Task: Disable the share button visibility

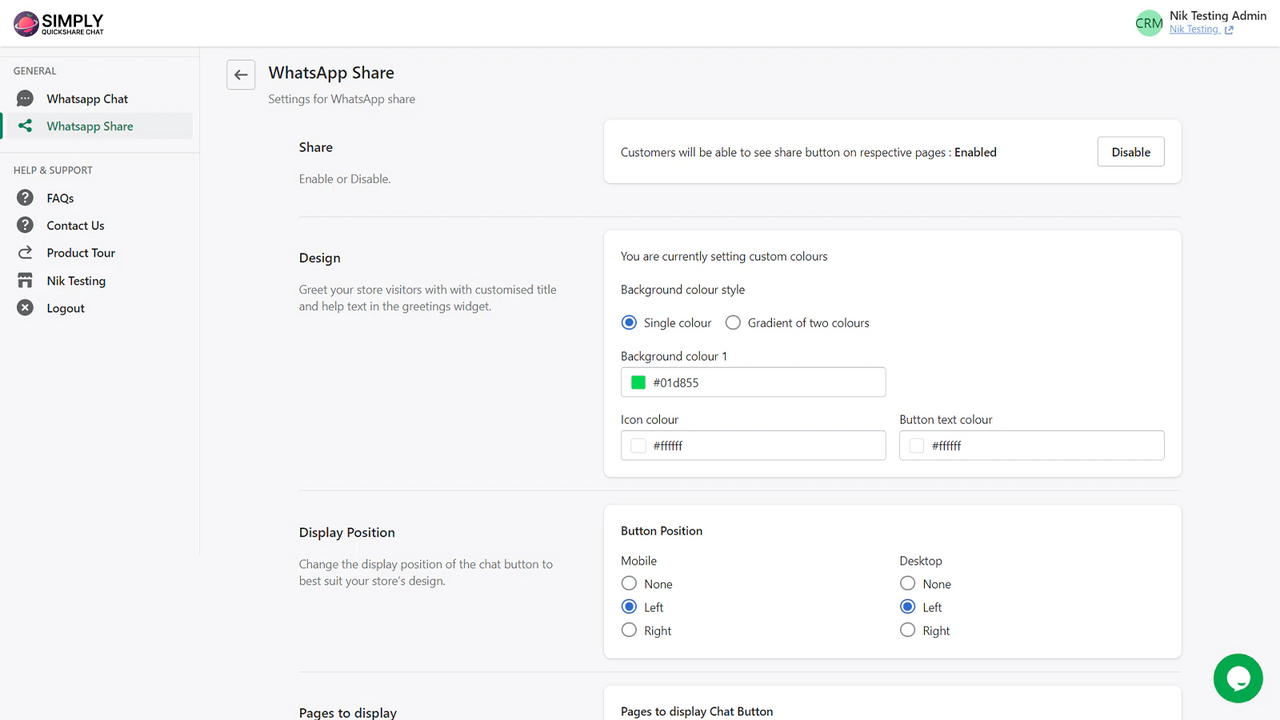Action: 1130,151
